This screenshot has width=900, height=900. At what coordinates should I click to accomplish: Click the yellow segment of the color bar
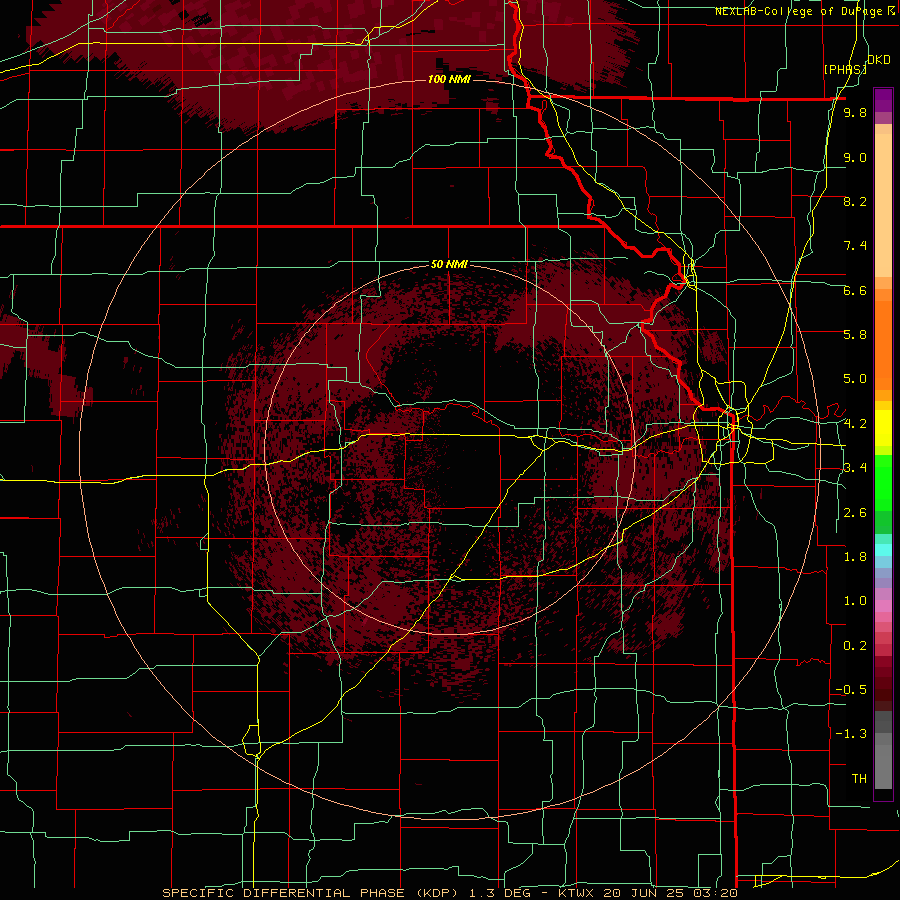coord(883,428)
